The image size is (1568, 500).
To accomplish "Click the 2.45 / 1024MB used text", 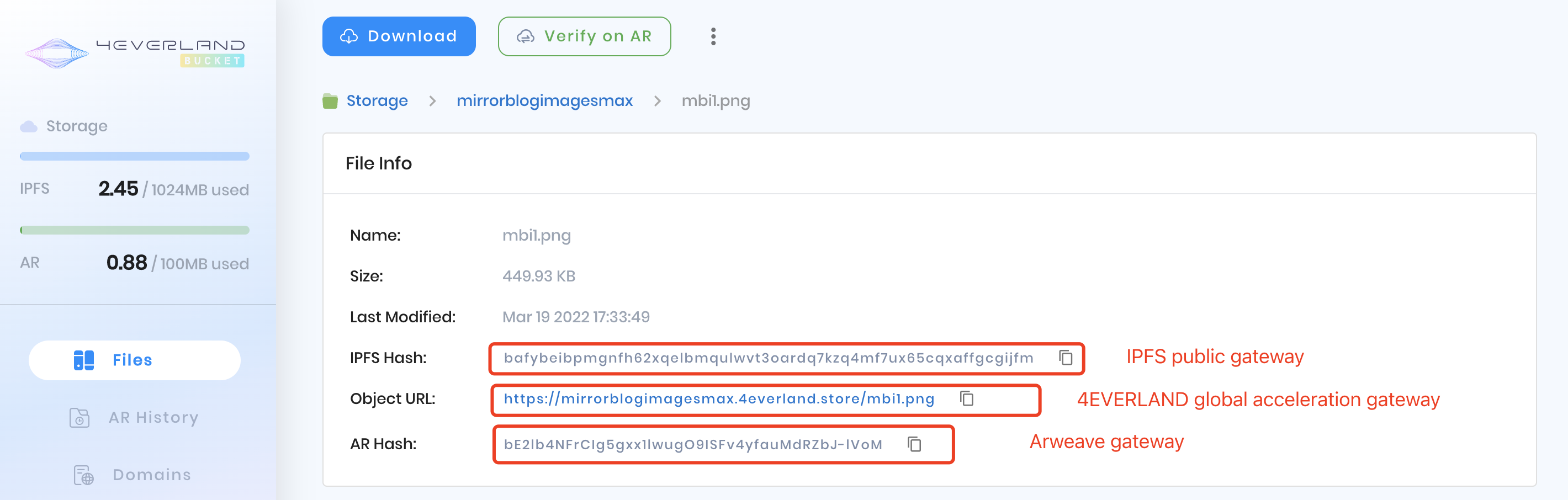I will click(x=173, y=189).
